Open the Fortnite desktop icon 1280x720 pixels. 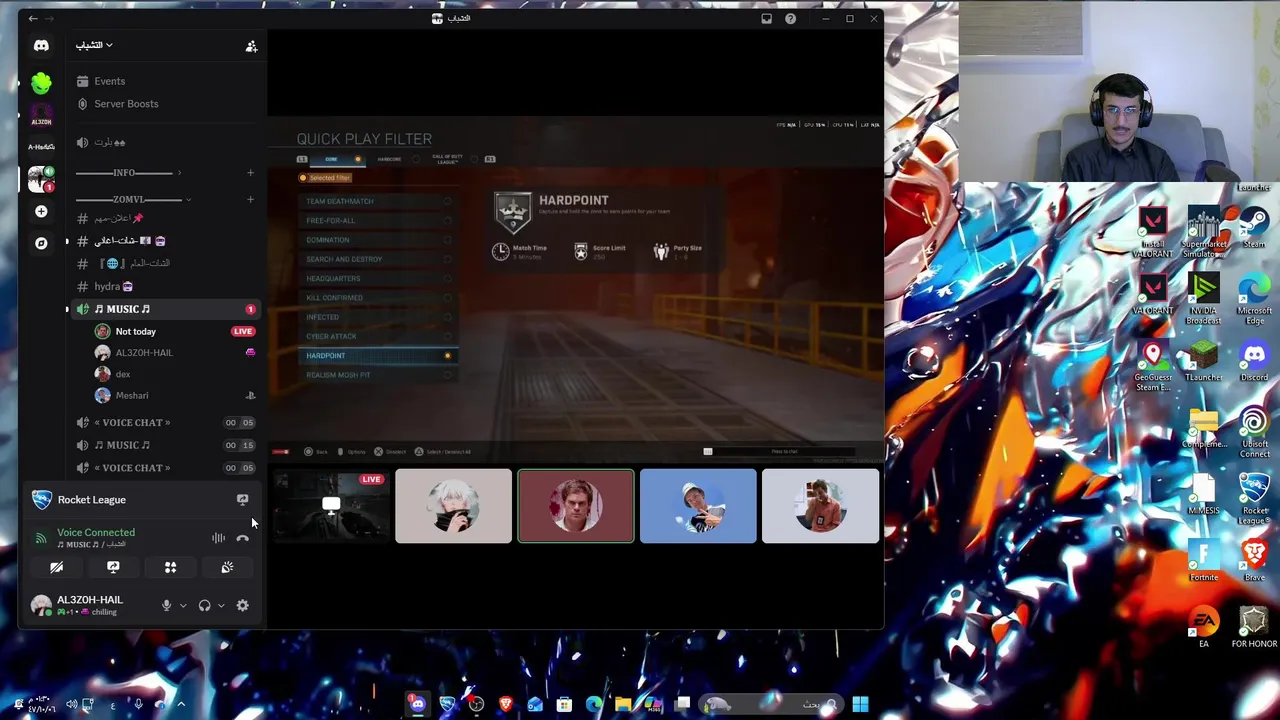pos(1204,561)
